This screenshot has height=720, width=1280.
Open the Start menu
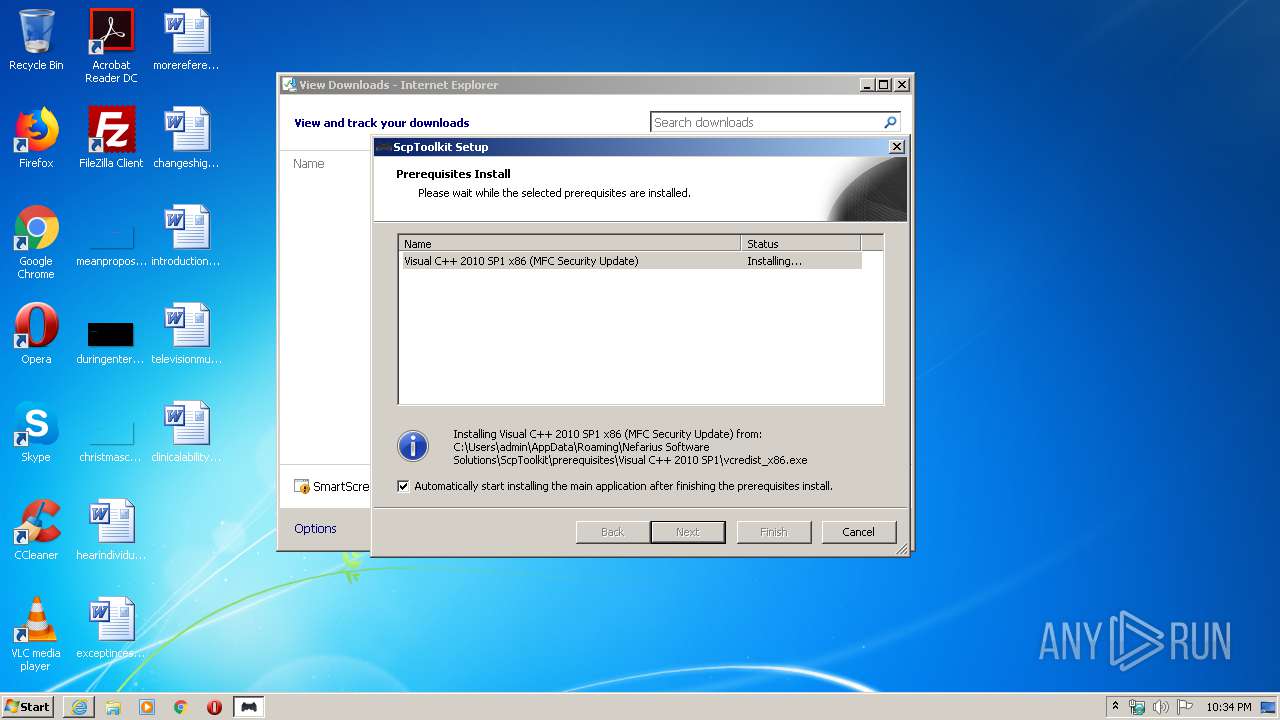(x=28, y=707)
